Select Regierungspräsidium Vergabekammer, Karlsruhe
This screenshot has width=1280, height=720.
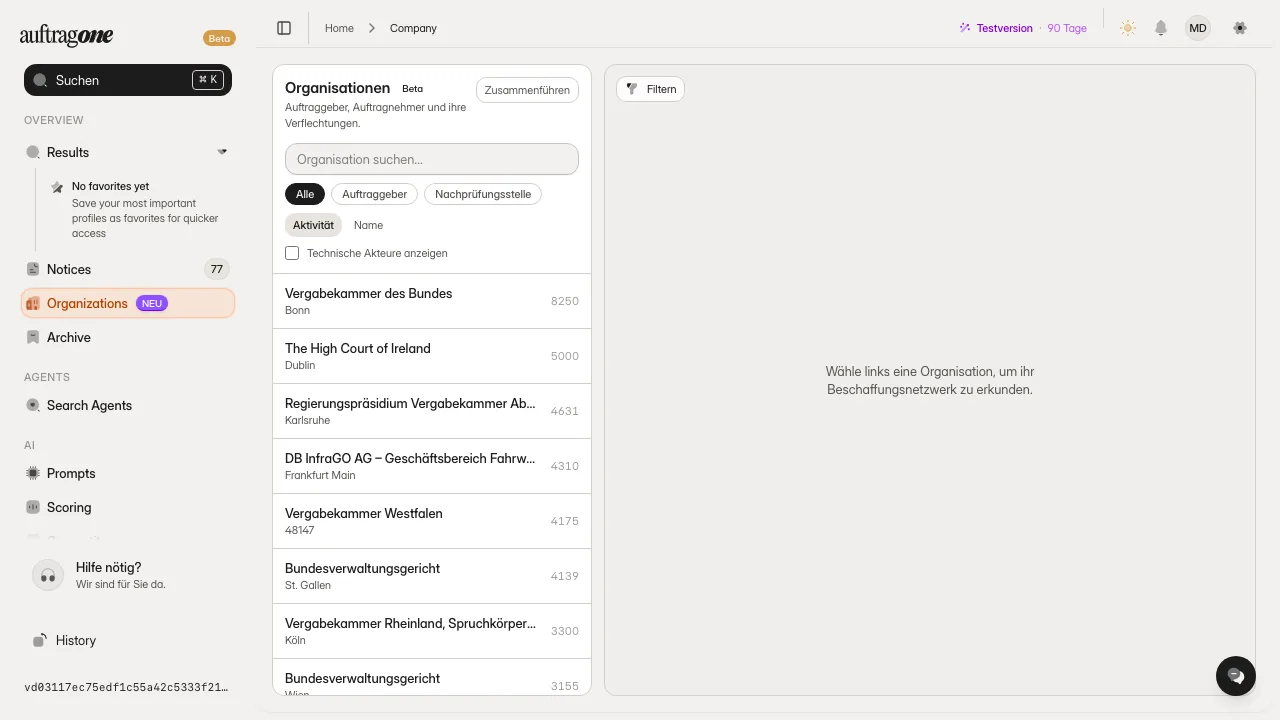coord(432,411)
